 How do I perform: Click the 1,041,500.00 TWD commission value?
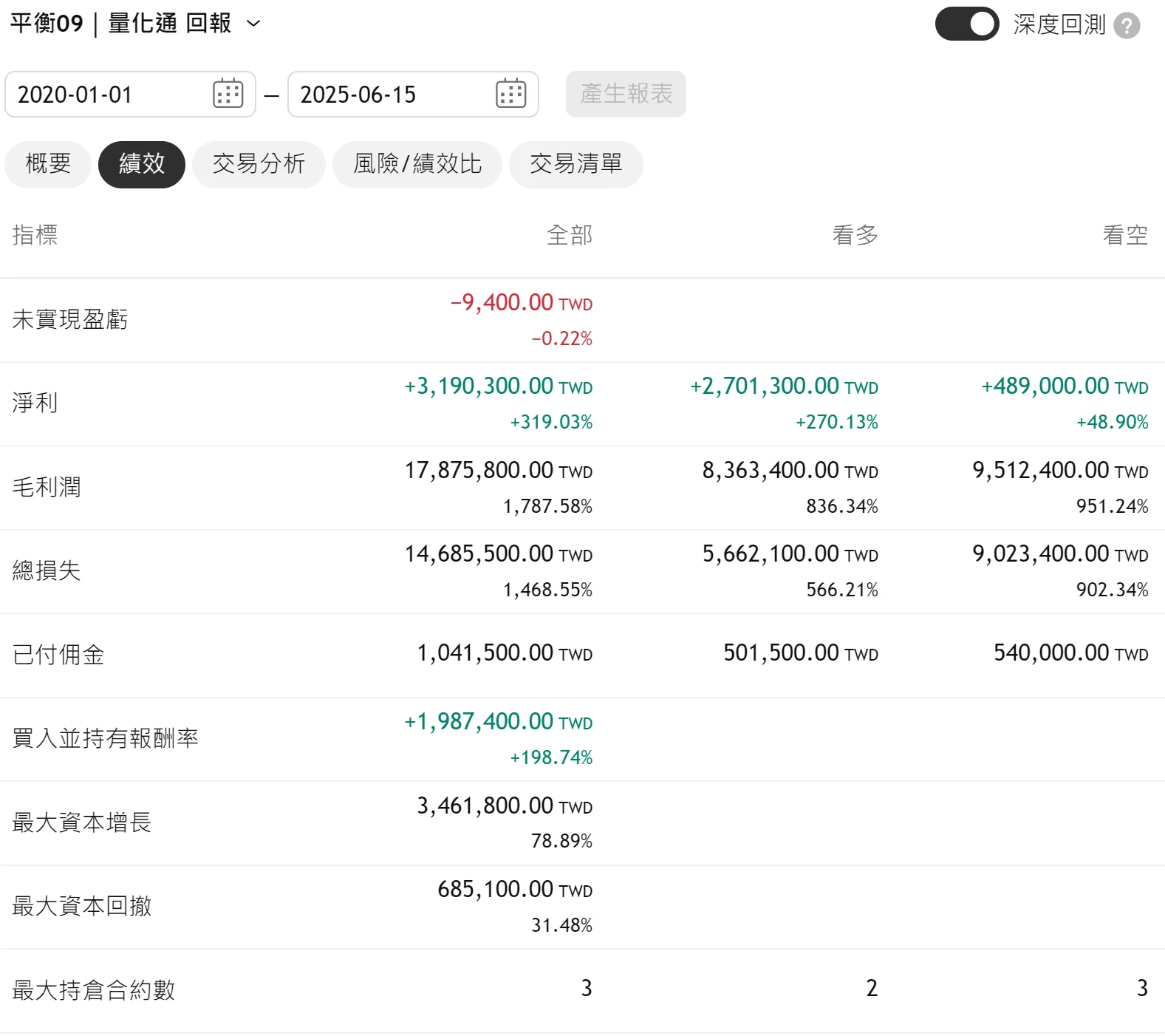pyautogui.click(x=505, y=652)
